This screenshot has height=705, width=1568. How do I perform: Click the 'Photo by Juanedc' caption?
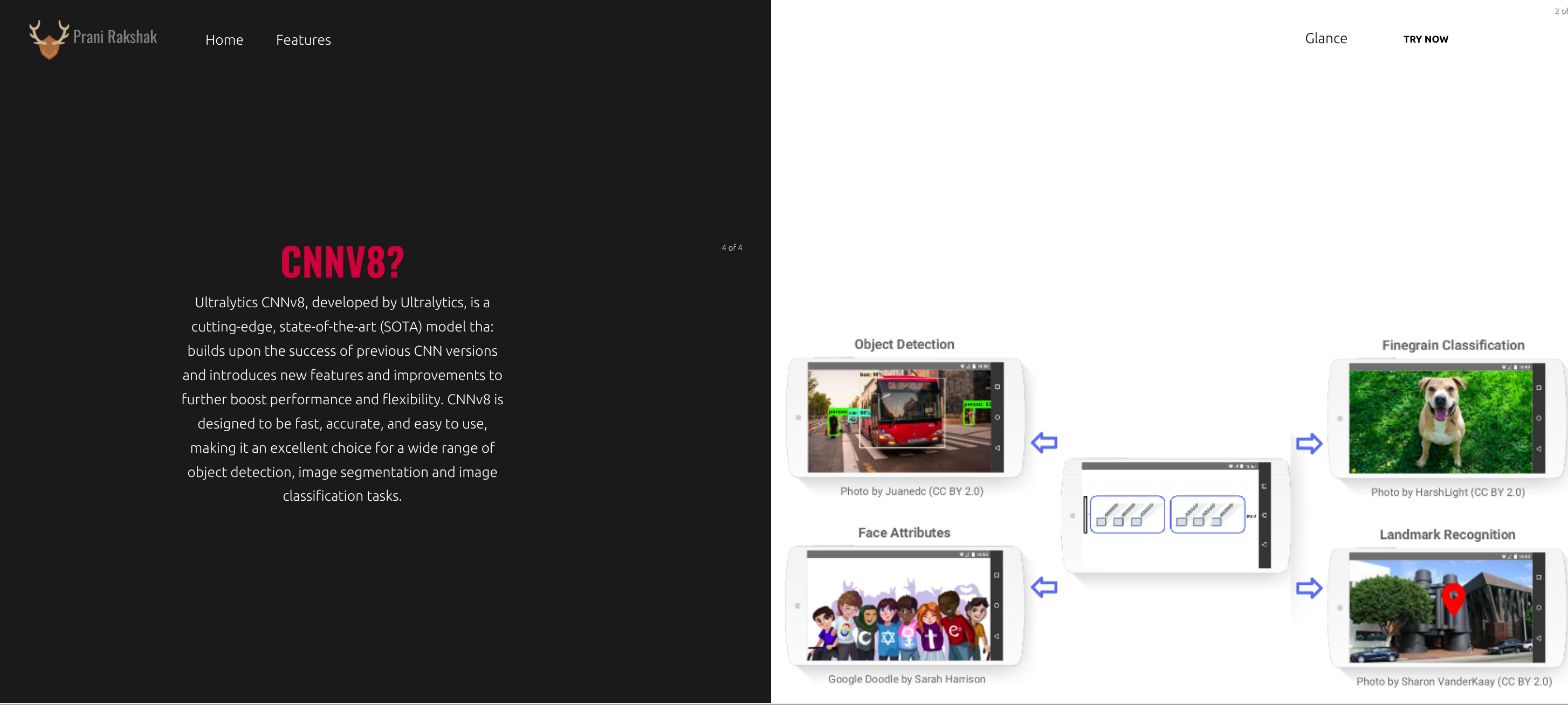911,491
